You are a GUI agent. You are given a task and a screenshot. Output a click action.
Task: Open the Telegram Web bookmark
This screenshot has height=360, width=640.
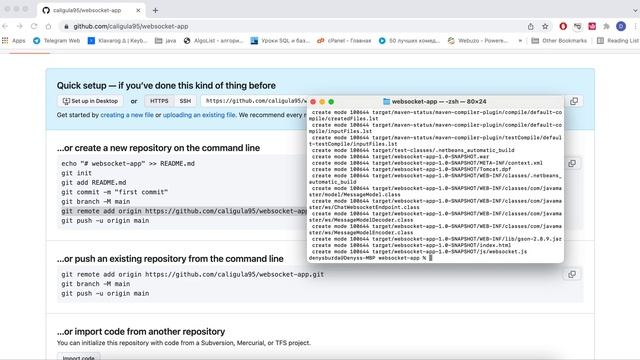tap(57, 40)
